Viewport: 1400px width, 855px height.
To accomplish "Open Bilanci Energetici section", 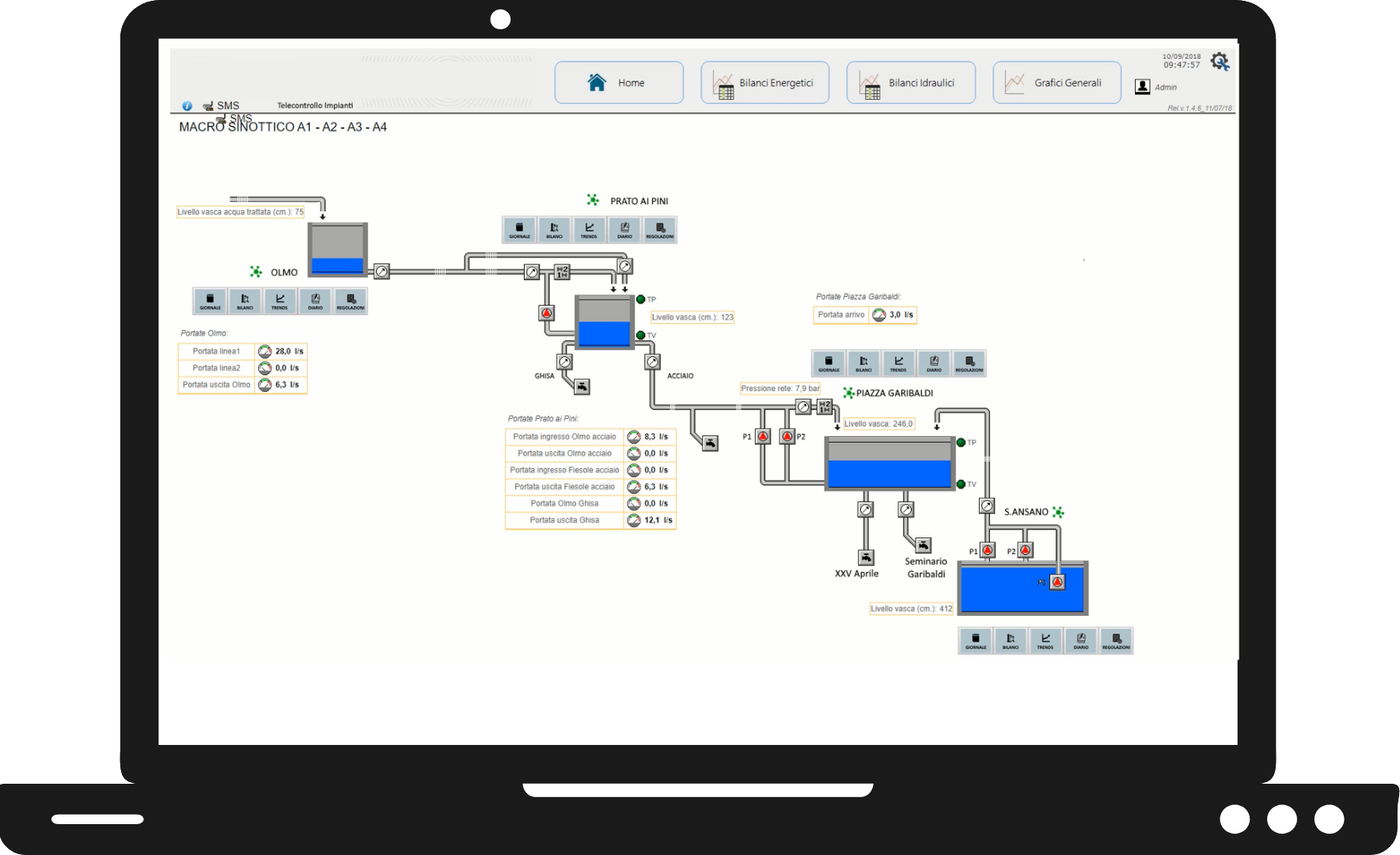I will pyautogui.click(x=765, y=82).
